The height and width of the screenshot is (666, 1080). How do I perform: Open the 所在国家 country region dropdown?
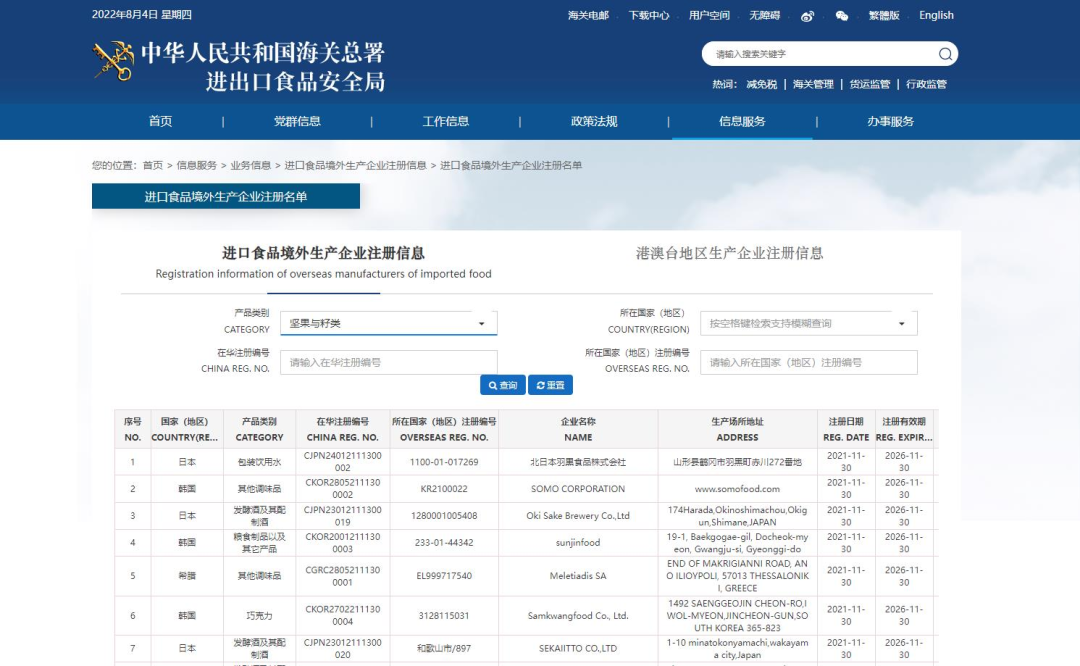[x=808, y=323]
